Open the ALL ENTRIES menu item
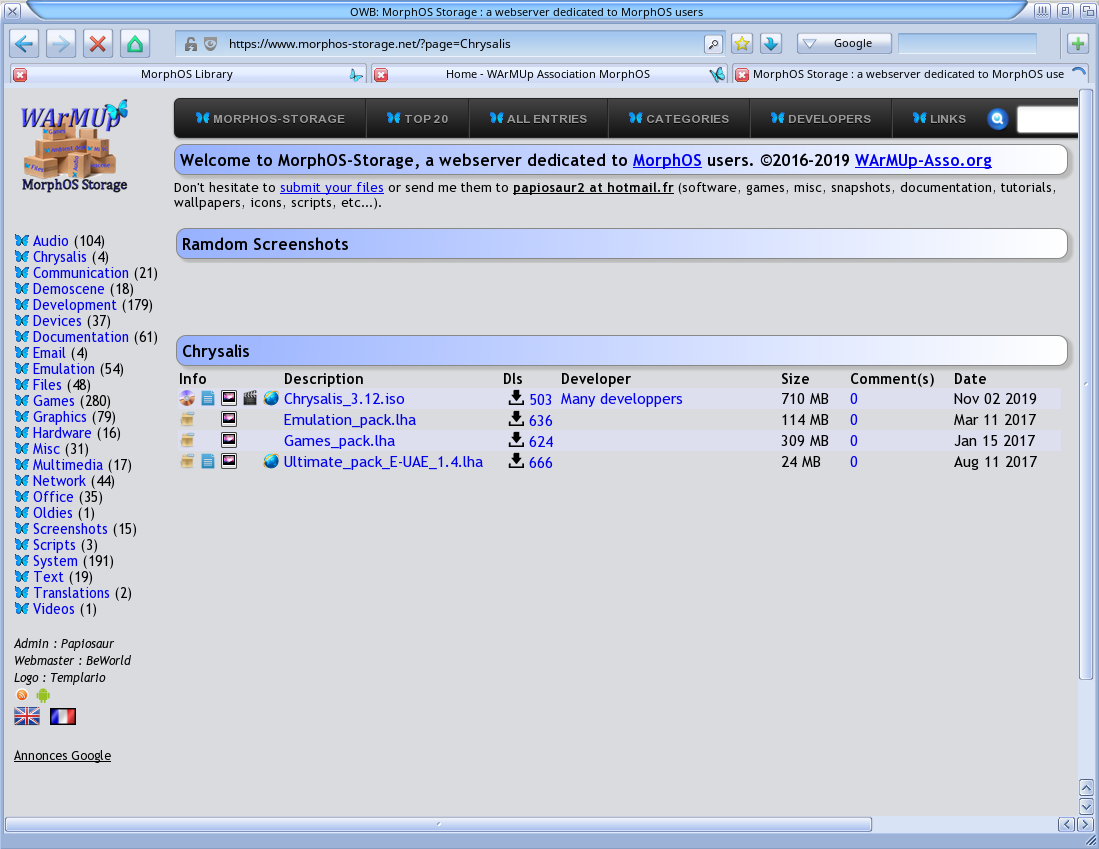Image resolution: width=1099 pixels, height=849 pixels. [538, 118]
